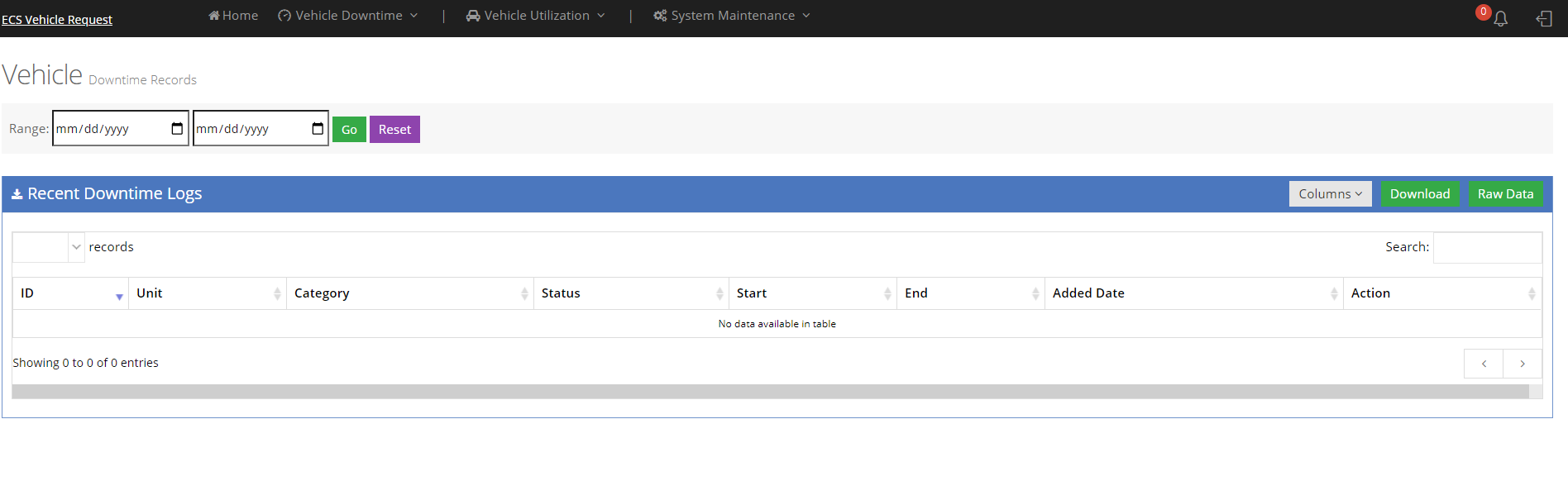
Task: Open the System Maintenance menu
Action: 732,16
